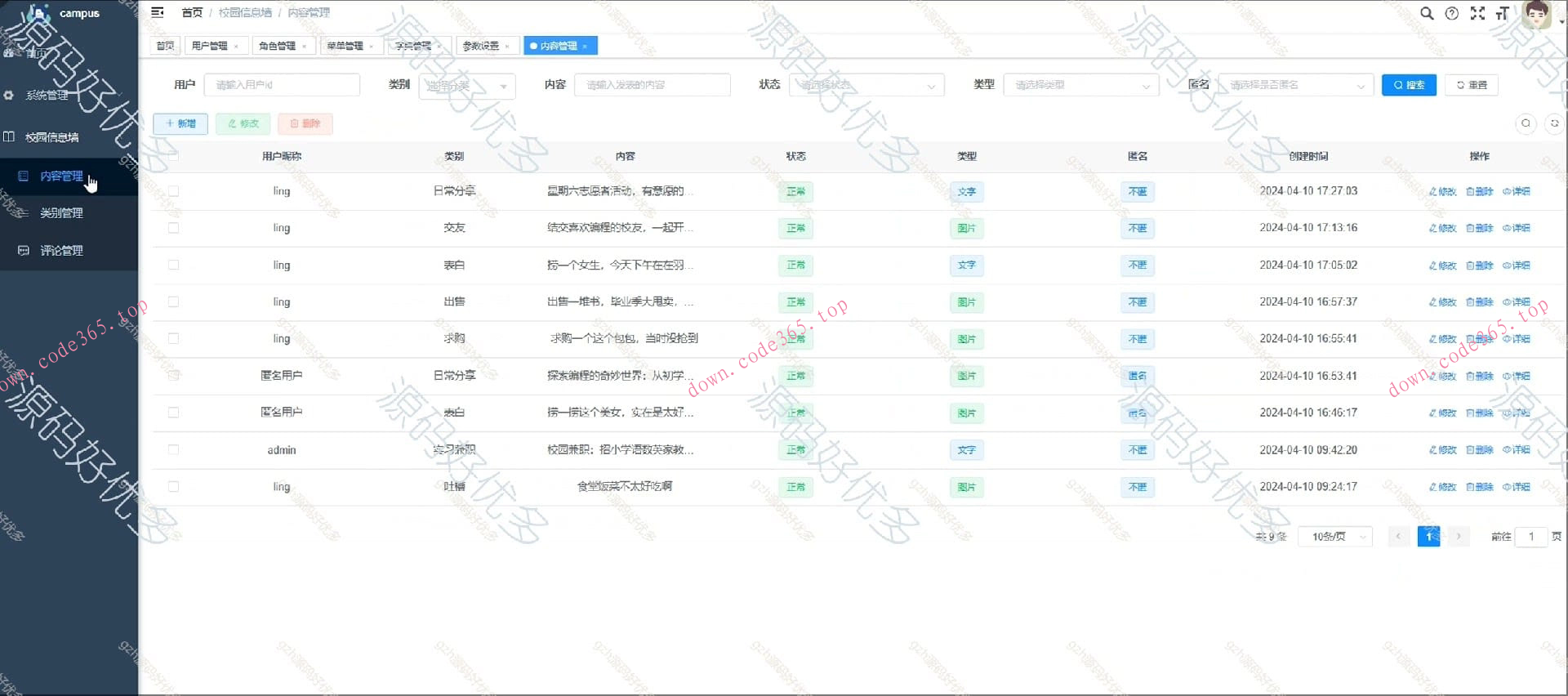Tick checkbox for the 日常分享 row by ling
Screen dimensions: 1568x696
pyautogui.click(x=173, y=191)
